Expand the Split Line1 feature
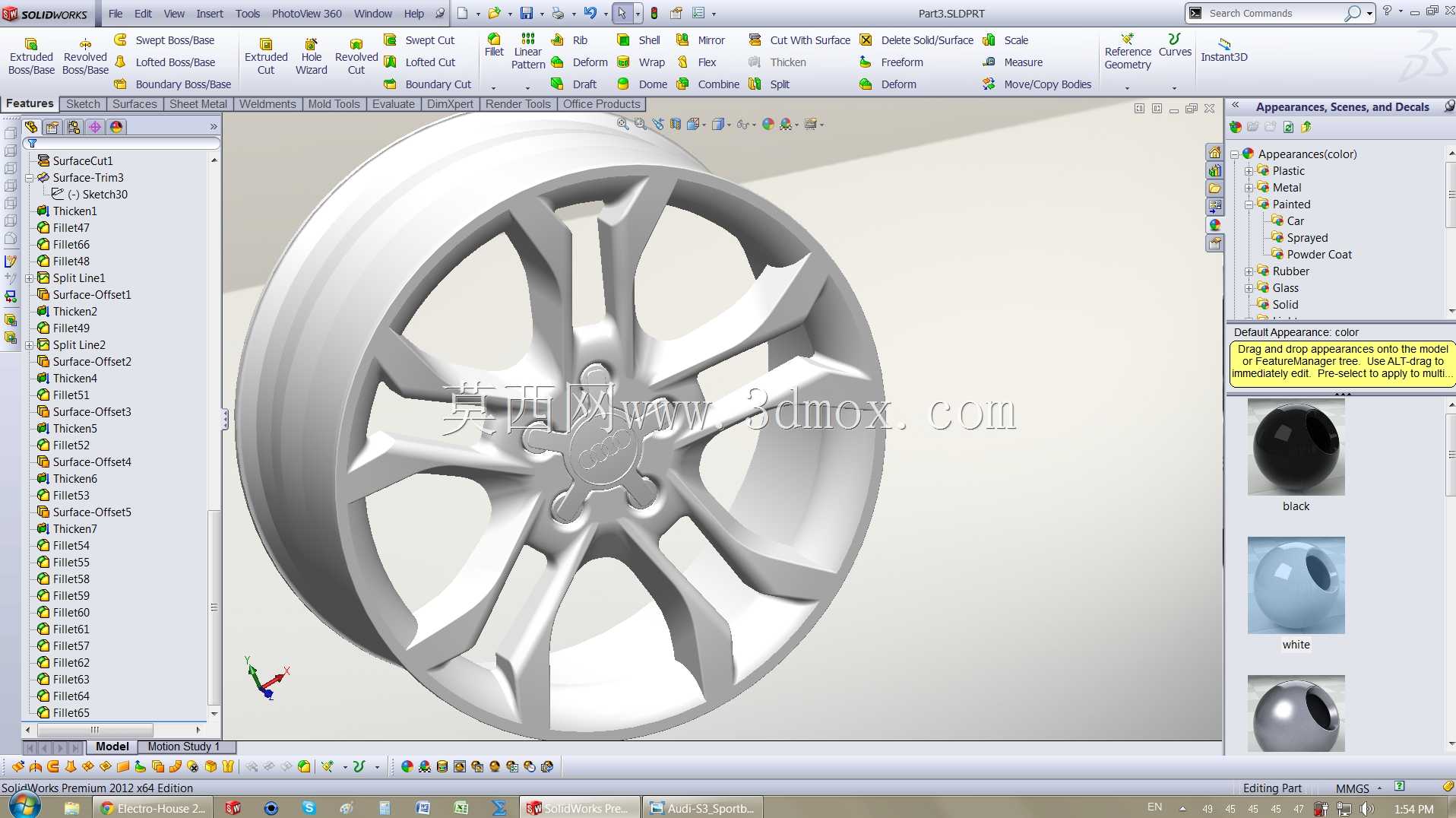 point(30,278)
